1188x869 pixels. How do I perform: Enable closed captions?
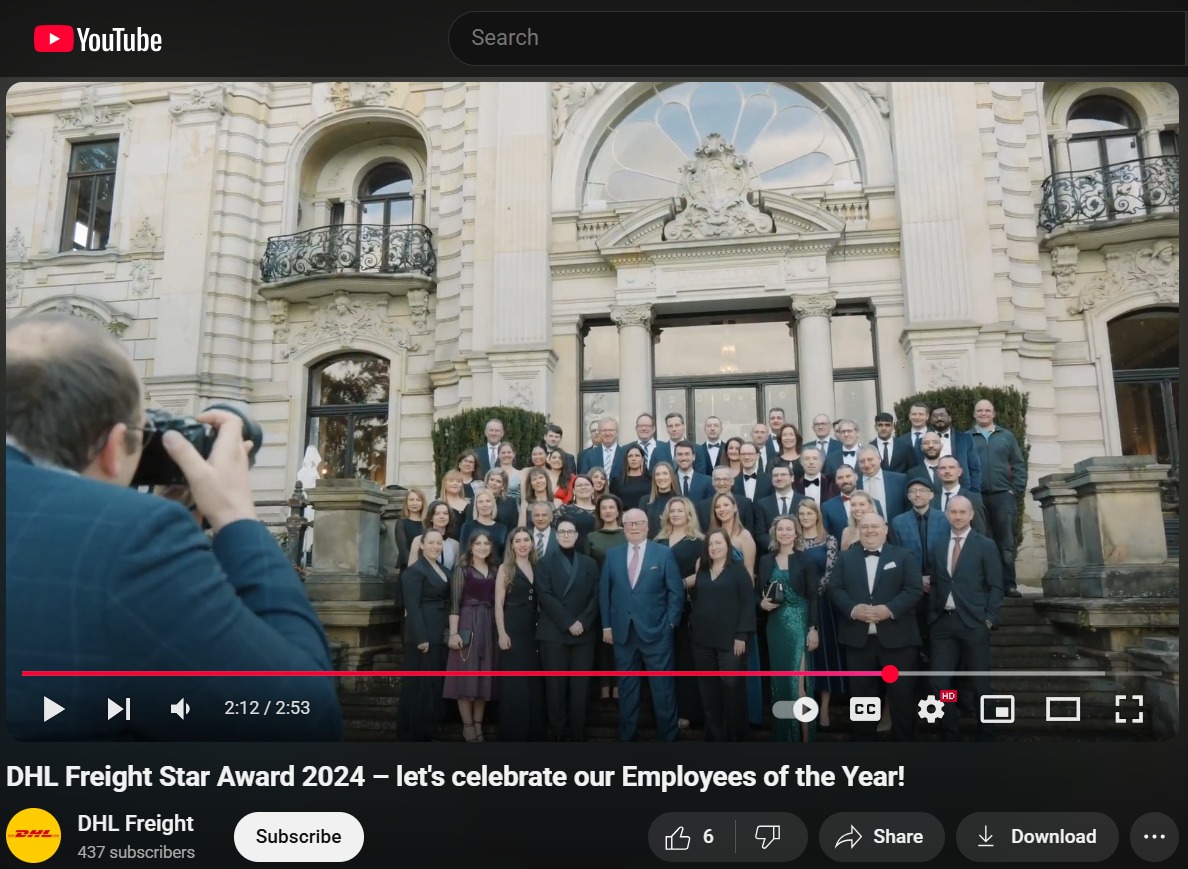point(864,709)
